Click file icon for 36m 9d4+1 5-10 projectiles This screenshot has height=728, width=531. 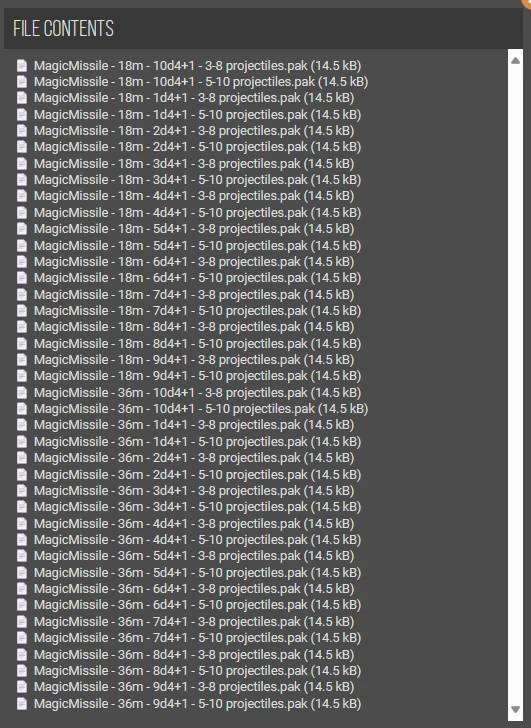22,703
